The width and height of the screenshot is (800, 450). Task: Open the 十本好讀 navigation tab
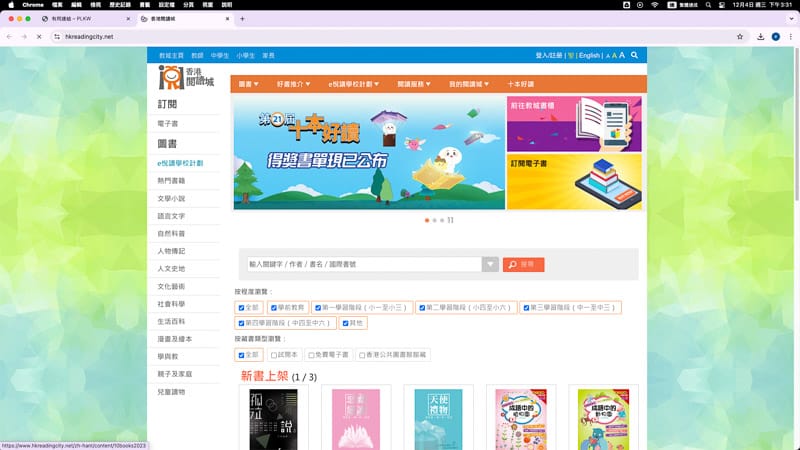click(x=520, y=84)
